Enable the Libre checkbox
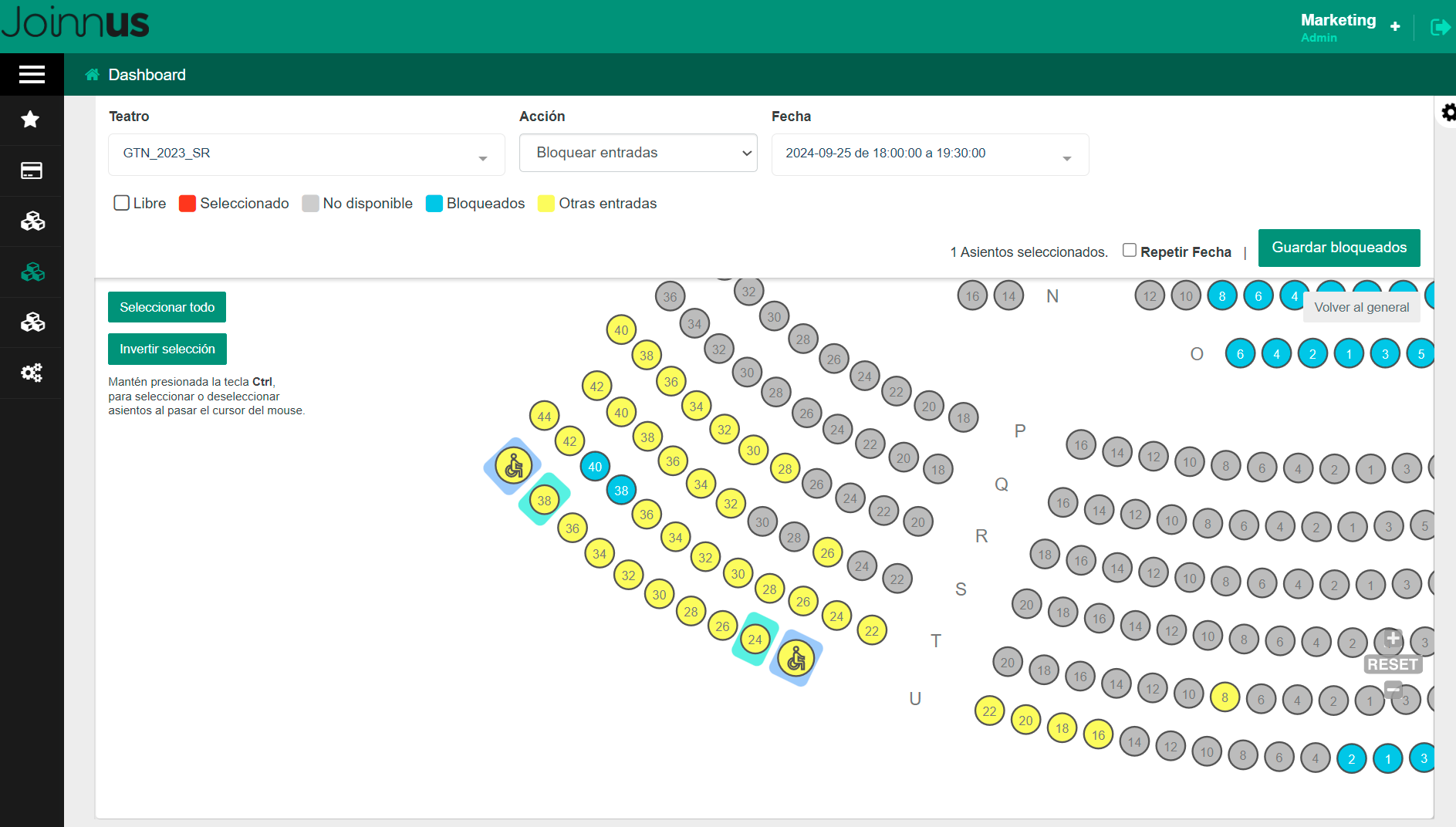This screenshot has height=827, width=1456. [121, 203]
